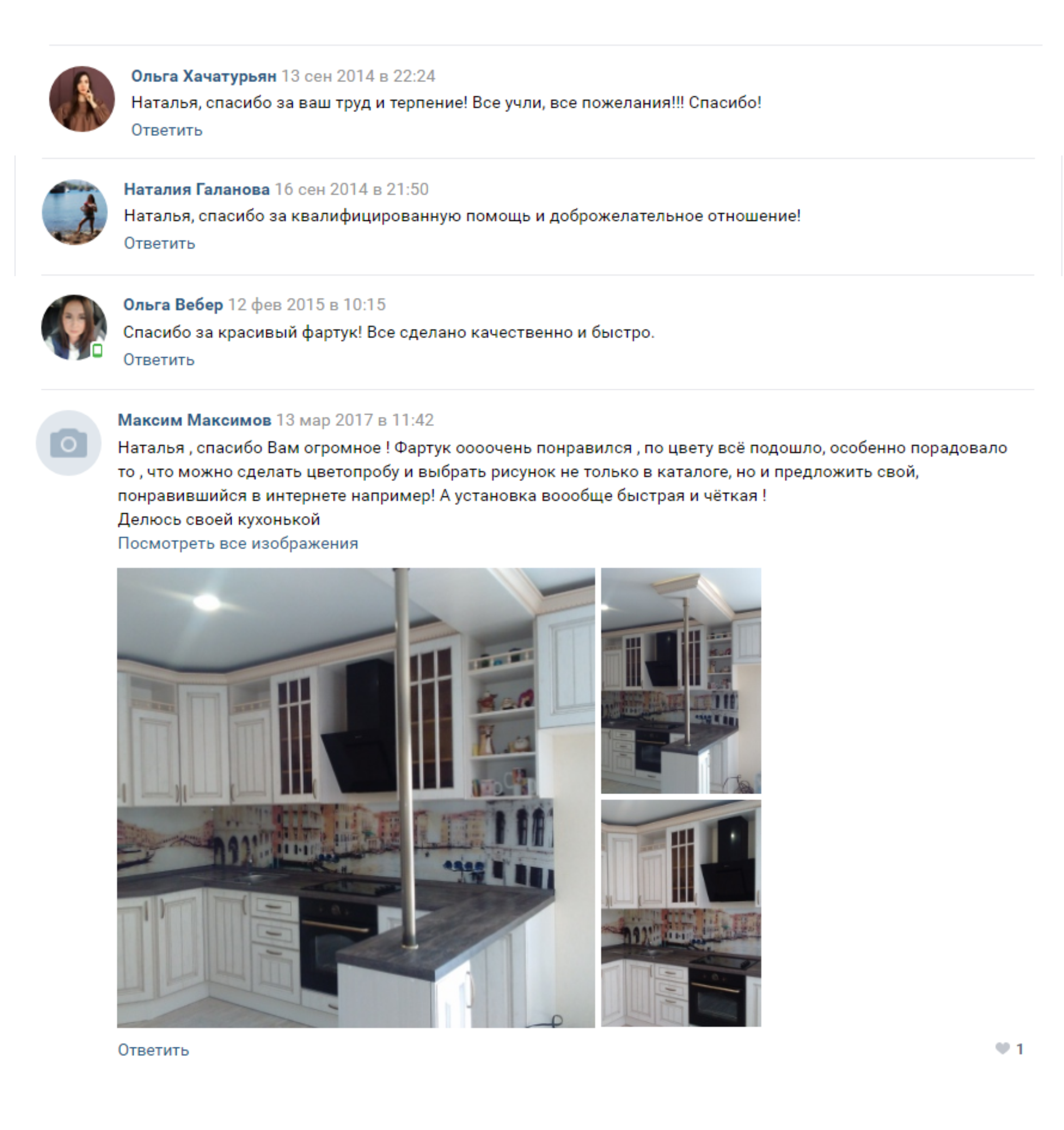Click "Посмотреть все изображения" link
The height and width of the screenshot is (1130, 1064).
237,544
